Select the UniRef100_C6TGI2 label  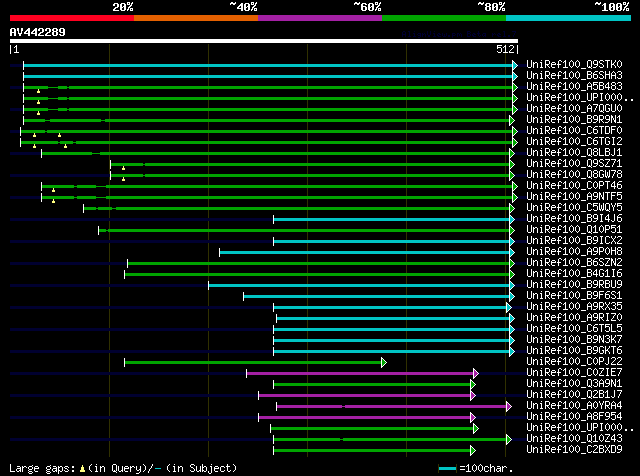(574, 142)
